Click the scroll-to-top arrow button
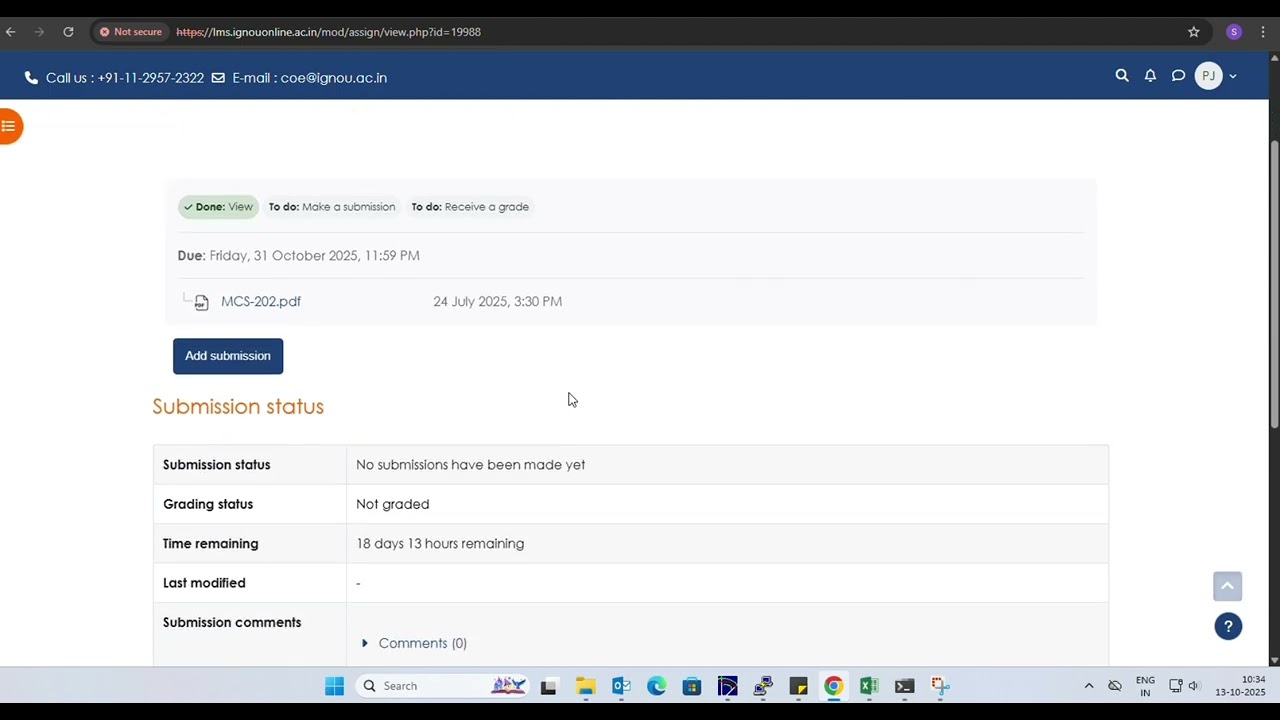 tap(1227, 586)
